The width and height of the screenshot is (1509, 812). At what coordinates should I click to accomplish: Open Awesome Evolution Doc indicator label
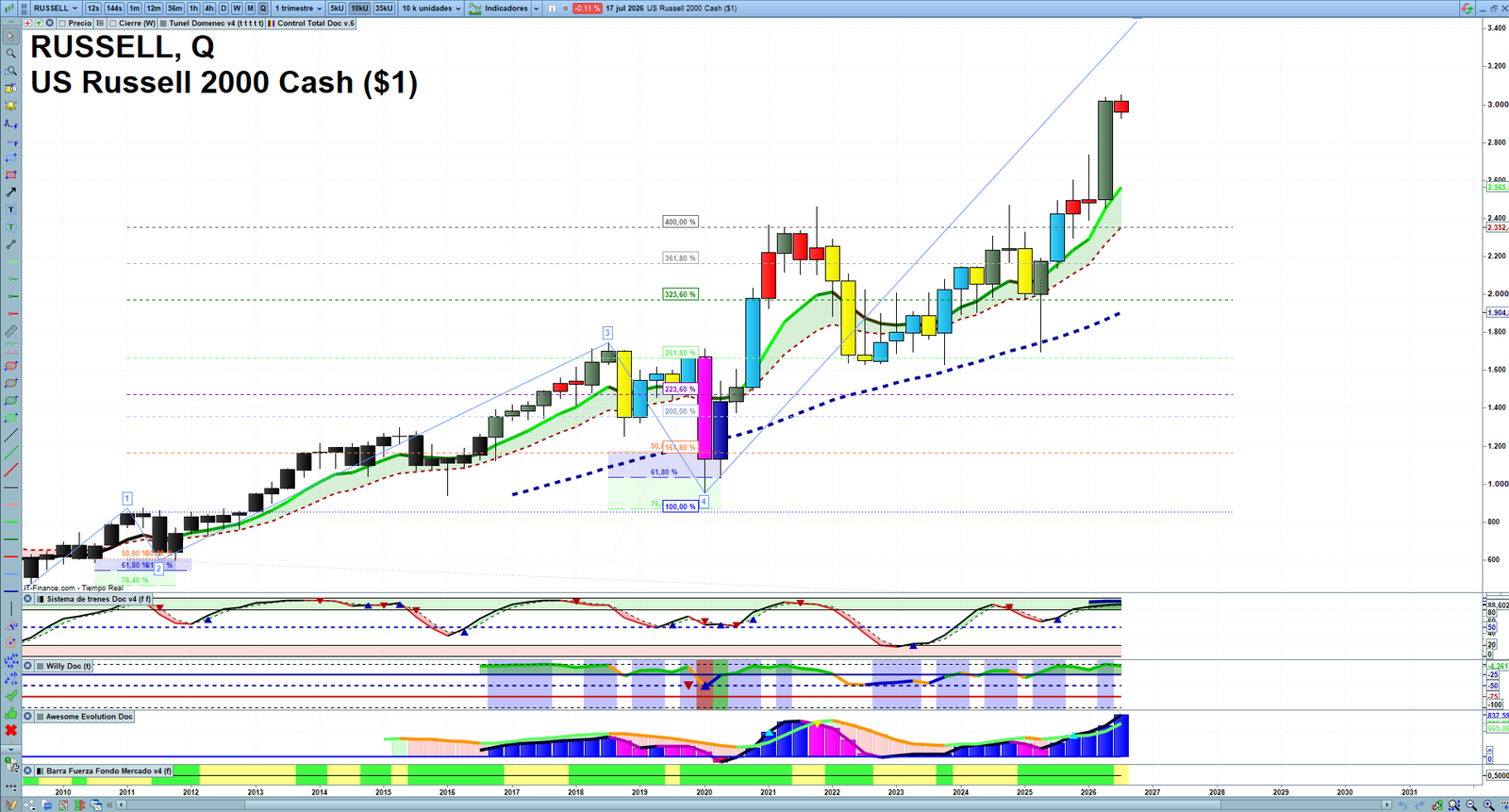pyautogui.click(x=90, y=717)
